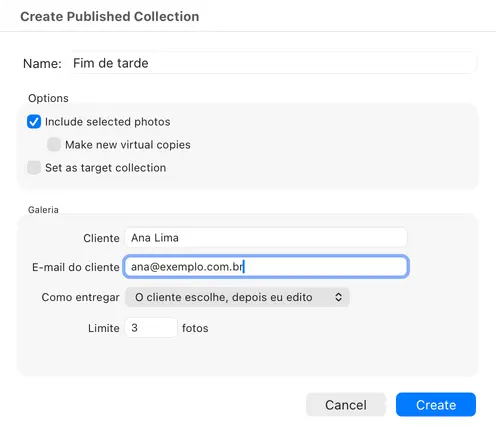Click the Options section heading
The height and width of the screenshot is (432, 496).
coord(48,98)
